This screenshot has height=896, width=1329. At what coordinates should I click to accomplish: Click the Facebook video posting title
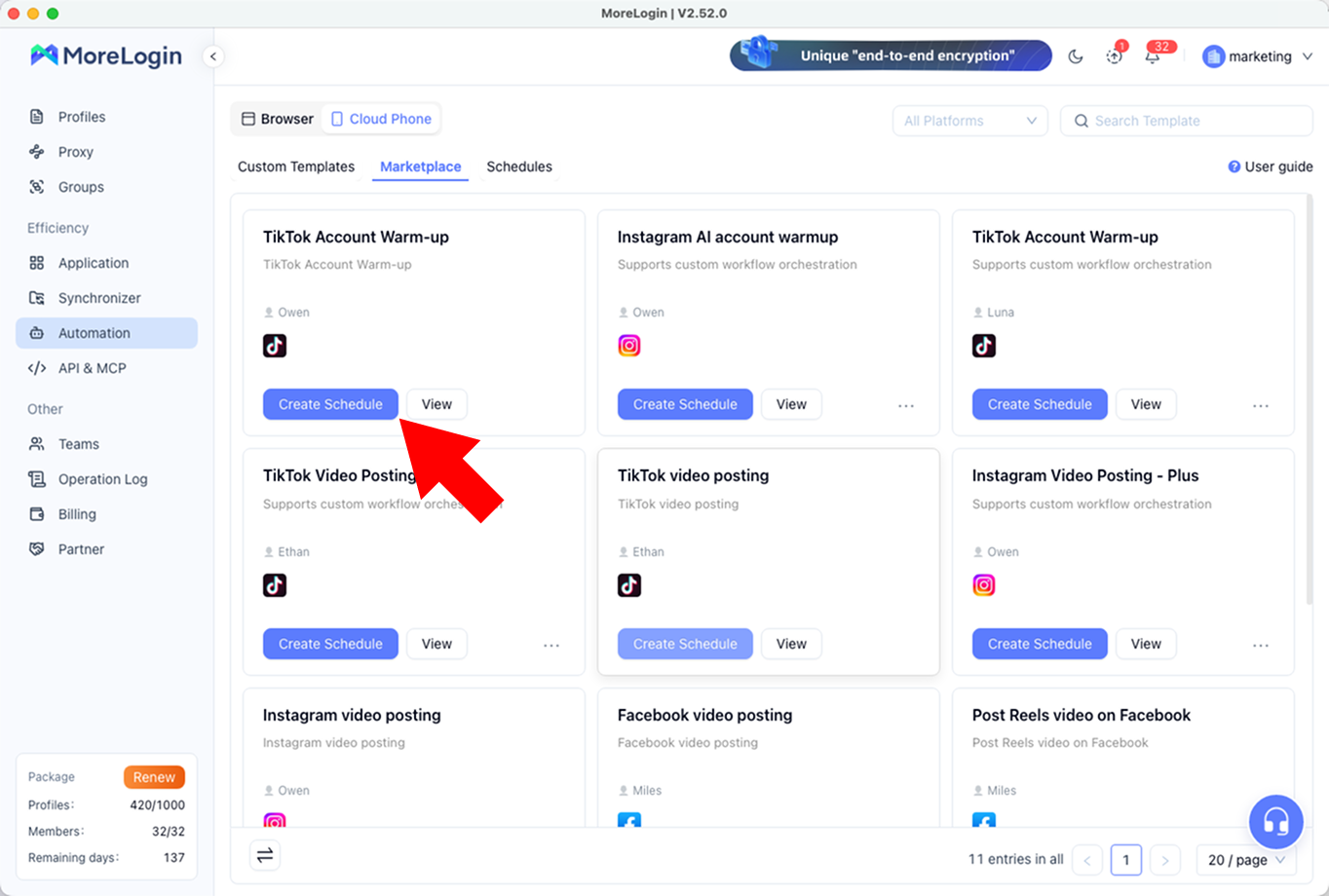[704, 715]
